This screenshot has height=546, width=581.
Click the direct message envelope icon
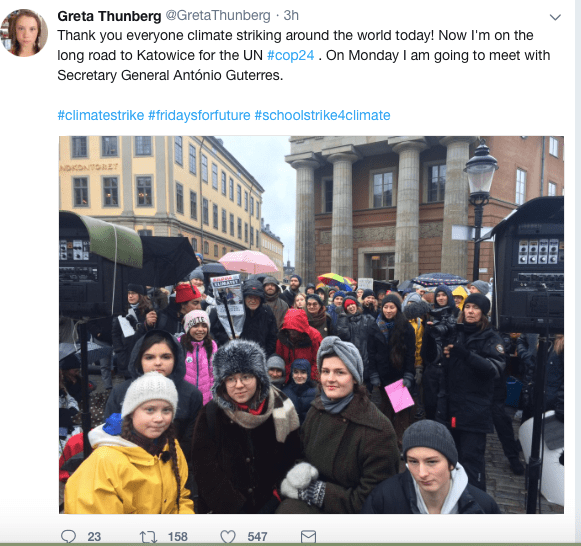tap(308, 536)
